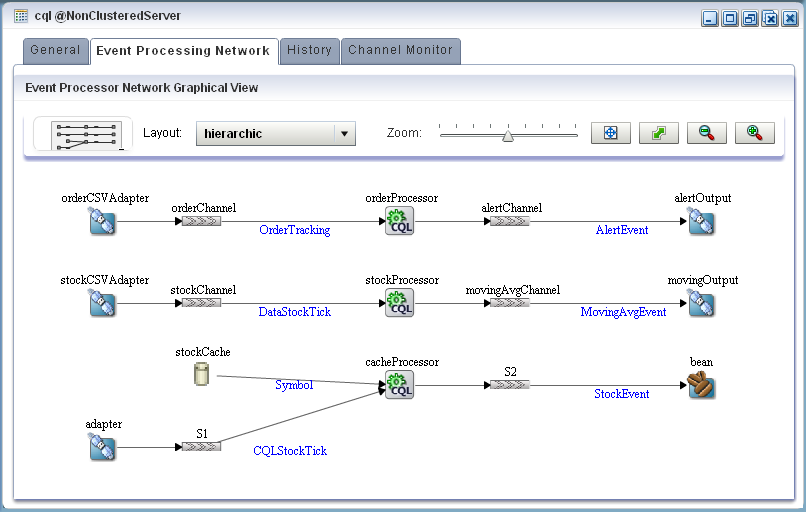Open the History tab
806x512 pixels.
point(309,50)
